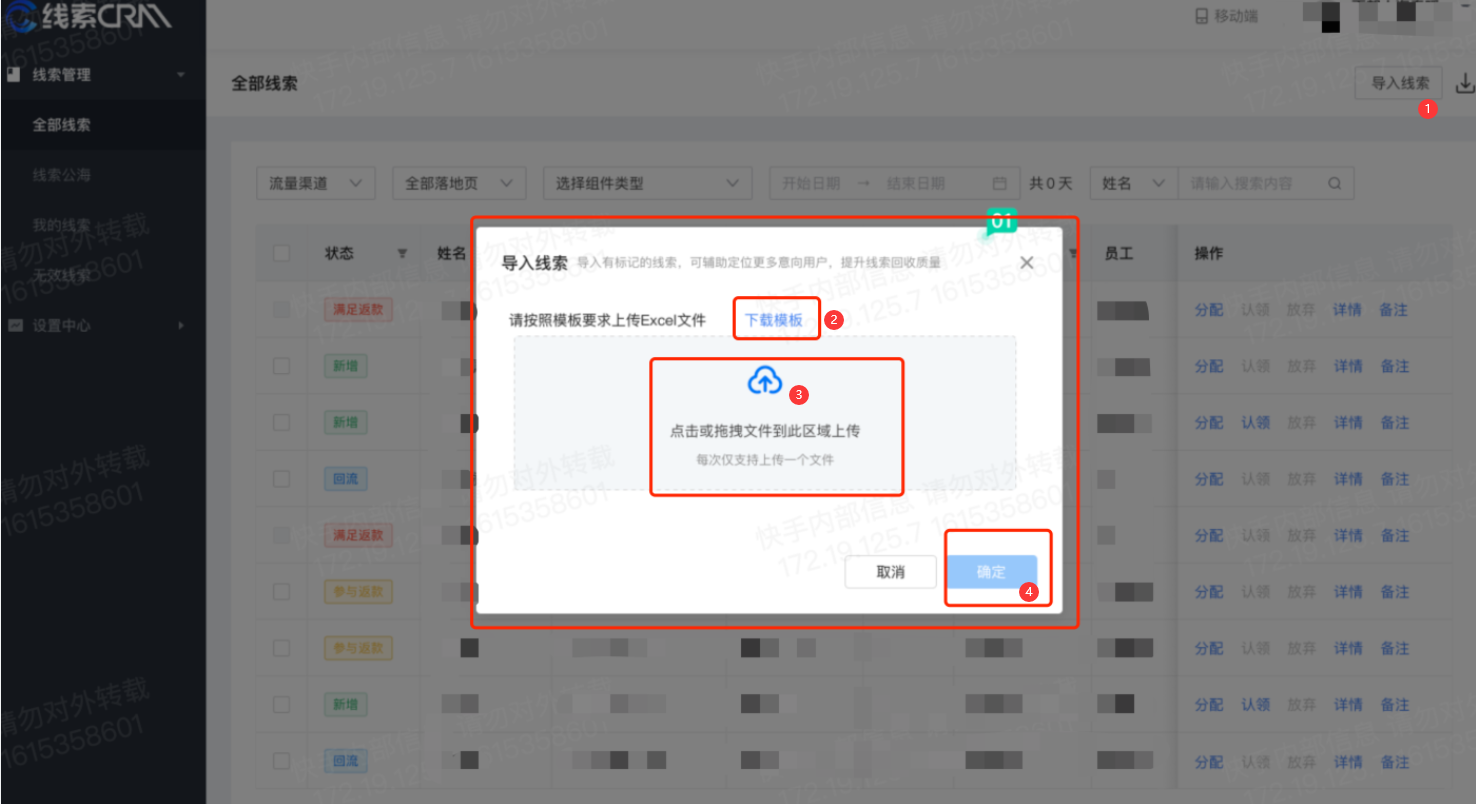Open the 选择组件类型 dropdown
The image size is (1476, 804).
[x=646, y=183]
